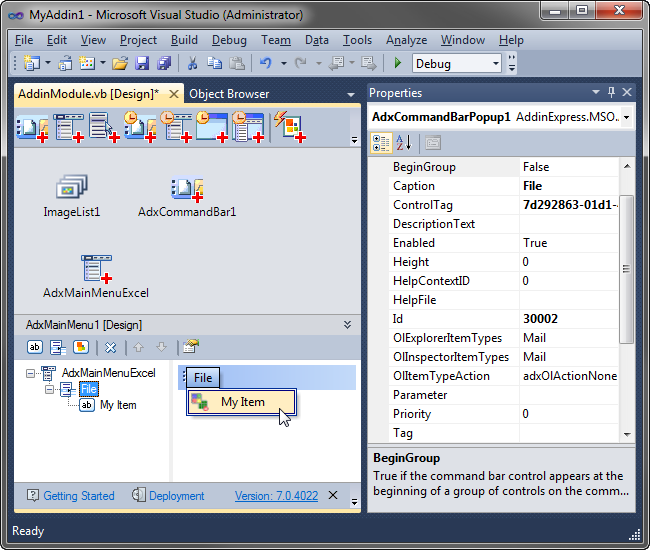
Task: Collapse the AdxMainMenu1 Design pane
Action: tap(347, 325)
